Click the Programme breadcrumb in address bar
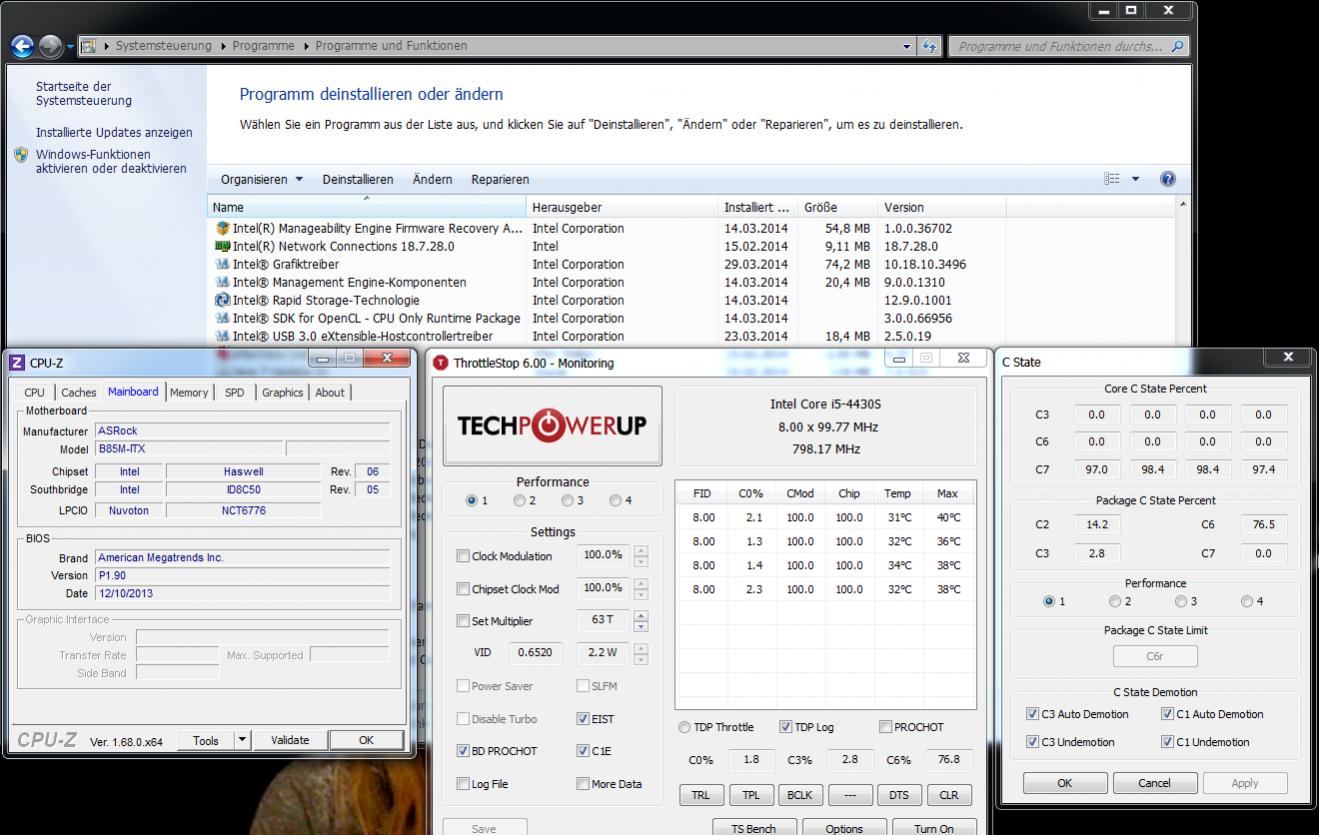1319x835 pixels. [264, 46]
